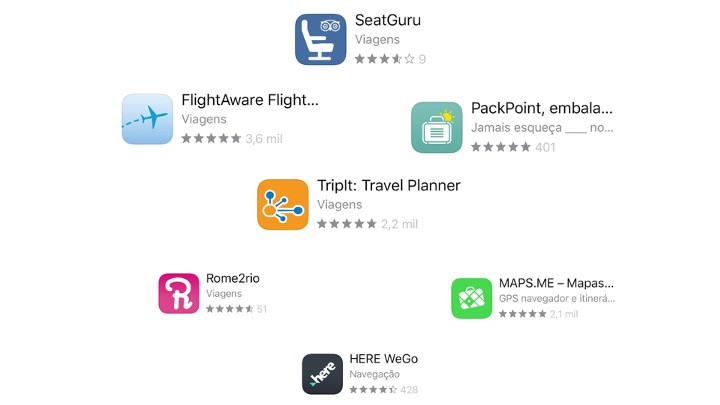The height and width of the screenshot is (405, 720).
Task: Tap the FlightAware airplane icon
Action: [147, 119]
